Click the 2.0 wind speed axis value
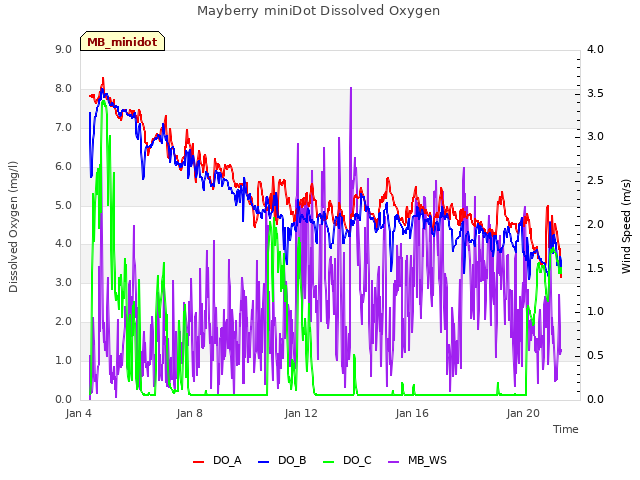Image resolution: width=640 pixels, height=480 pixels. click(x=596, y=224)
